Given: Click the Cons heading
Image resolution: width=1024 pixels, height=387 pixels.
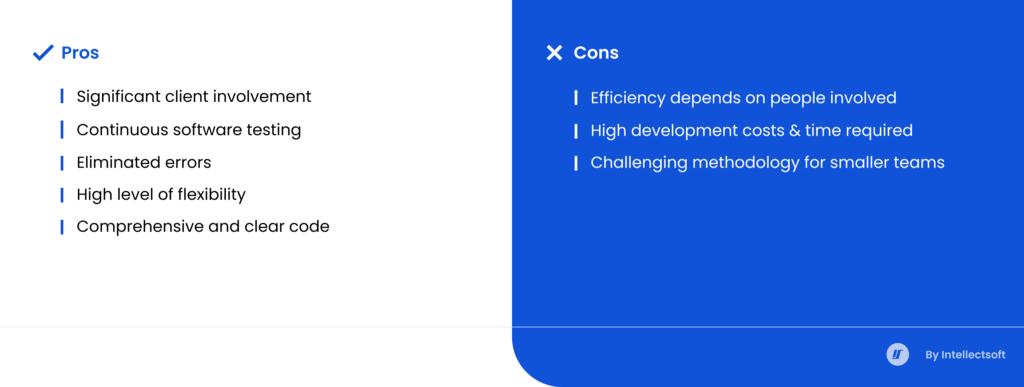Looking at the screenshot, I should [596, 53].
